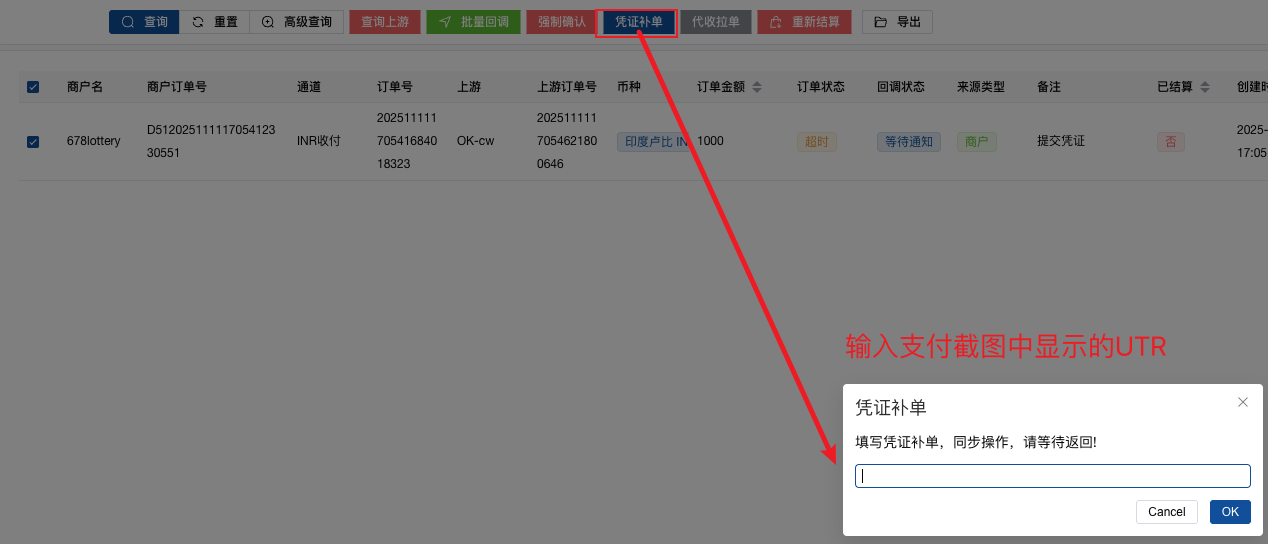Click the 重新结算 resettle button
Image resolution: width=1268 pixels, height=544 pixels.
[804, 22]
